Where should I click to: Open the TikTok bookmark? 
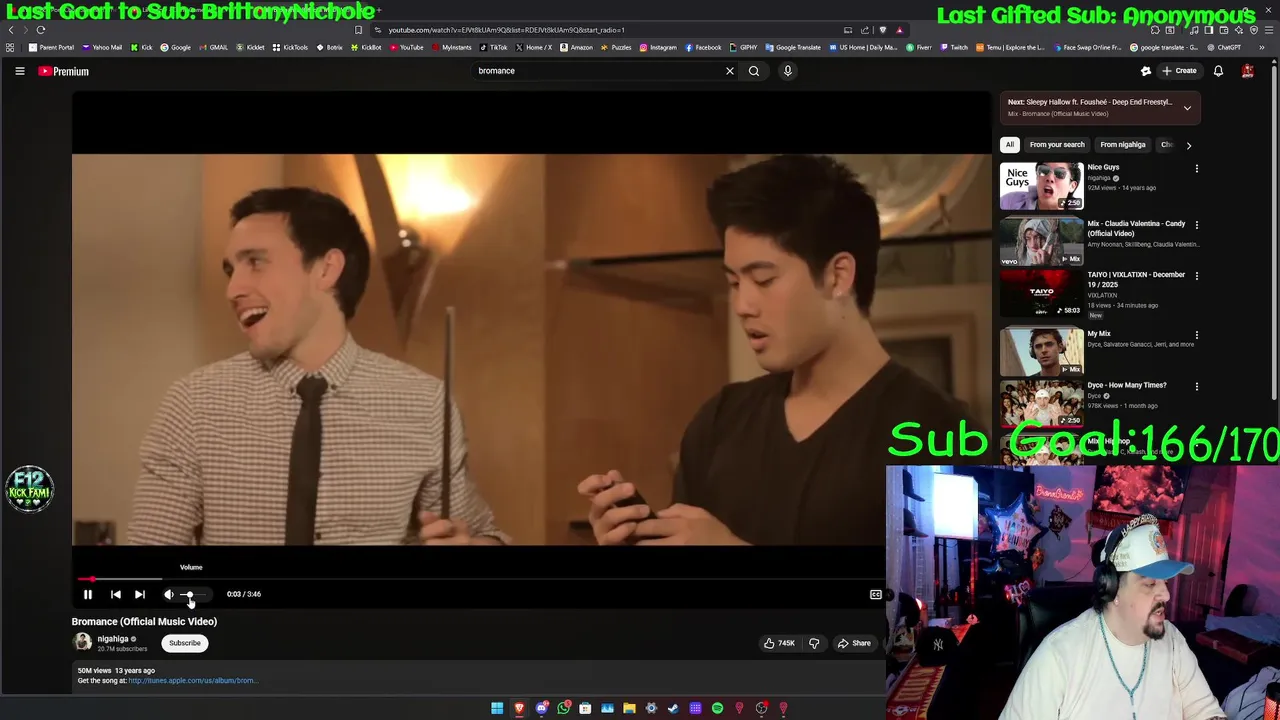tap(493, 47)
